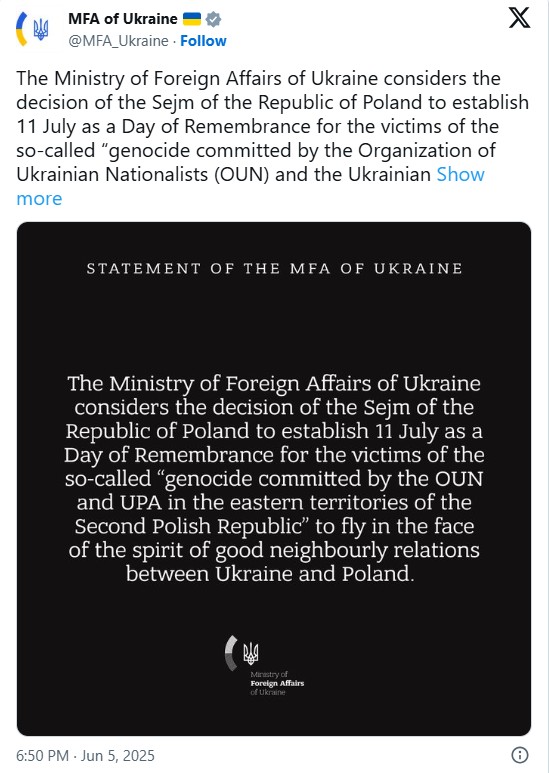The width and height of the screenshot is (549, 773).
Task: Click the trident emblem inside the statement image
Action: click(251, 653)
